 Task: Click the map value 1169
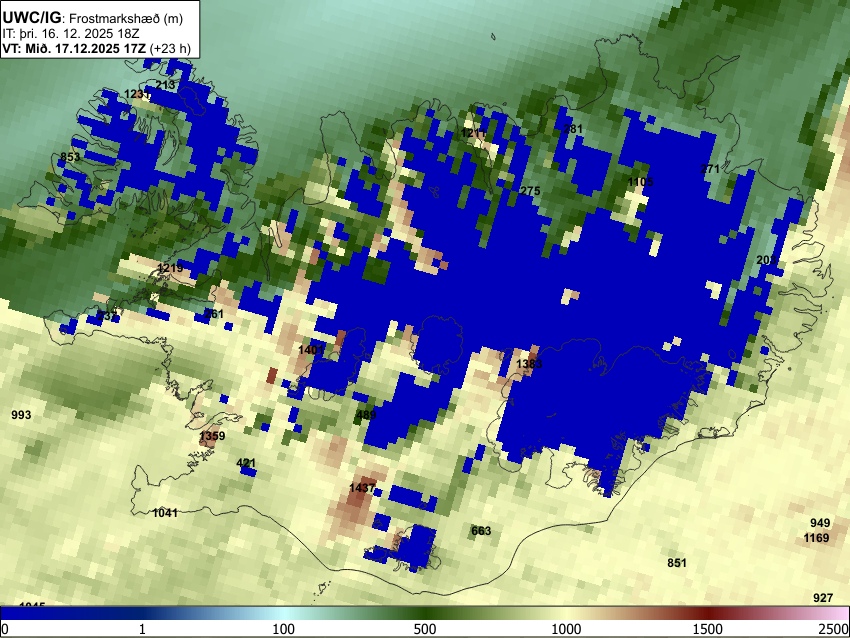(816, 538)
